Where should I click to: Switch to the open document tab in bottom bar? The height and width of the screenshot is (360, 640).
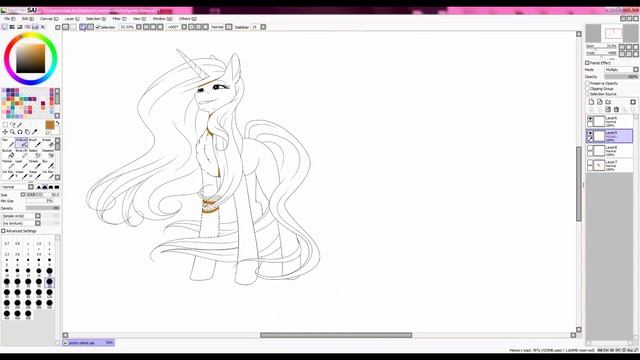click(x=89, y=343)
